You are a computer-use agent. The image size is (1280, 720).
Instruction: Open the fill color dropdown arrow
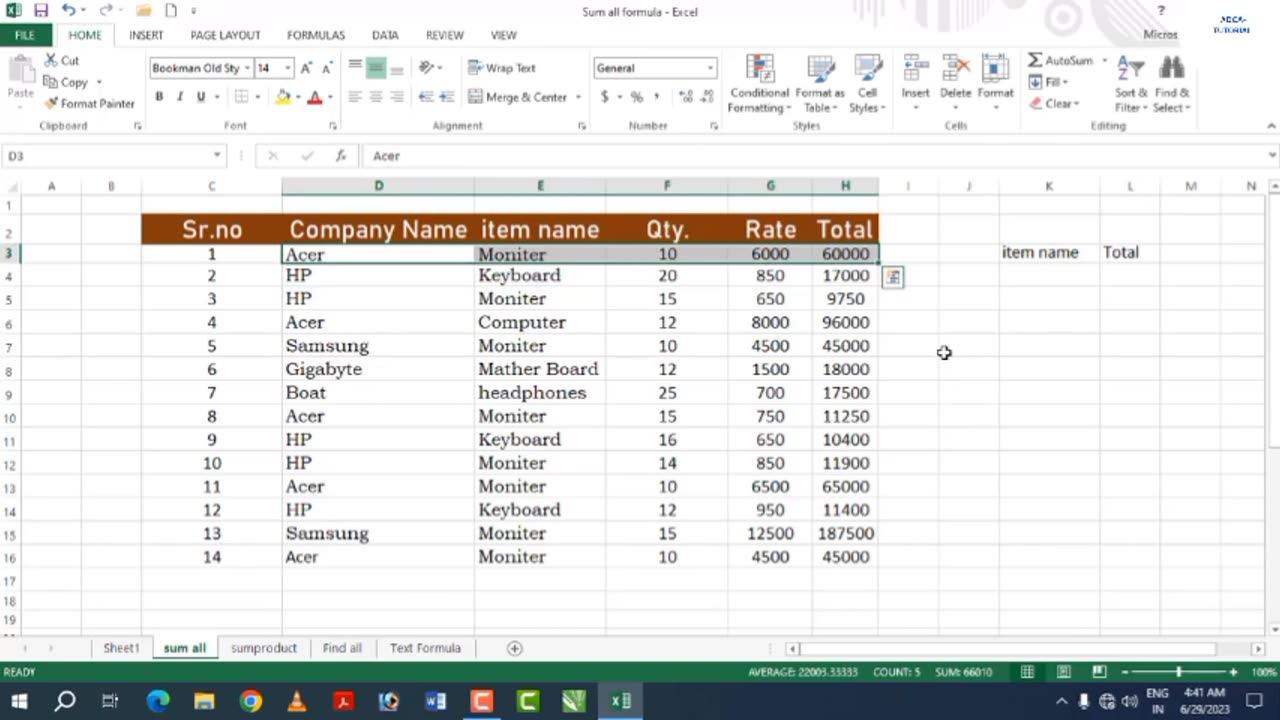(x=298, y=97)
